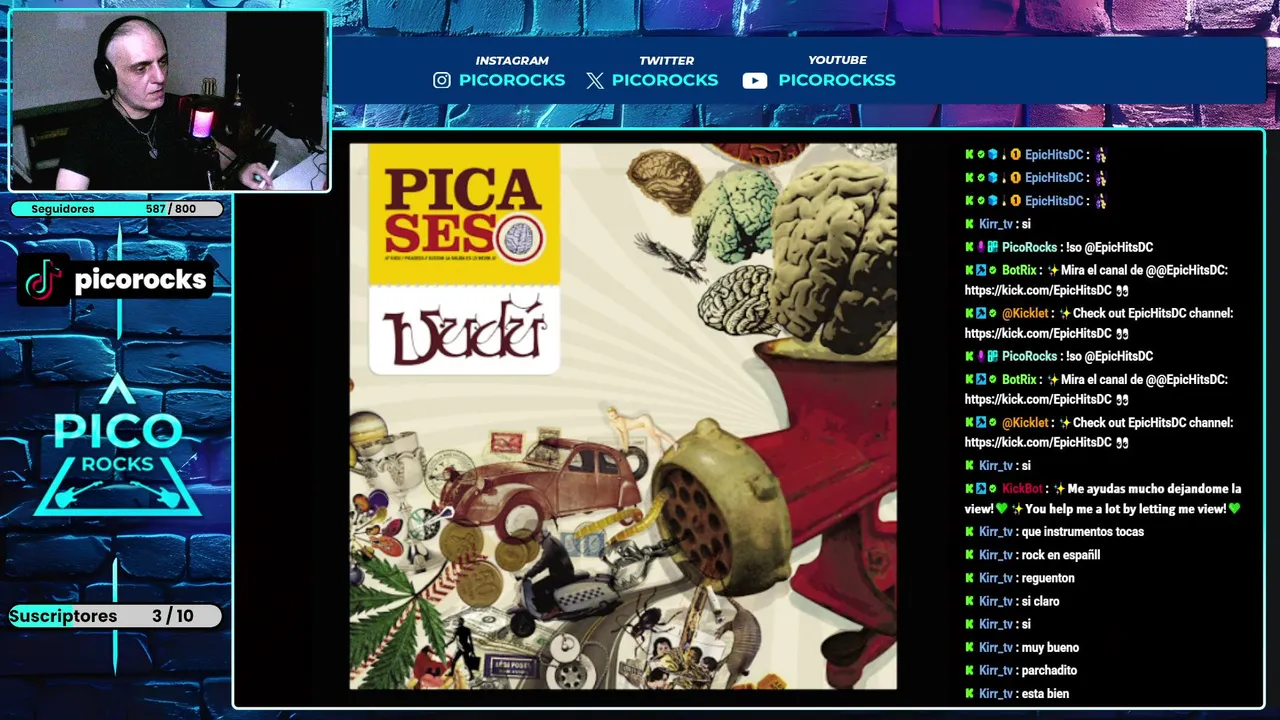Click KickBot message 'Me ayudas mucho dejandome la view'
Viewport: 1280px width, 720px height.
click(1103, 499)
